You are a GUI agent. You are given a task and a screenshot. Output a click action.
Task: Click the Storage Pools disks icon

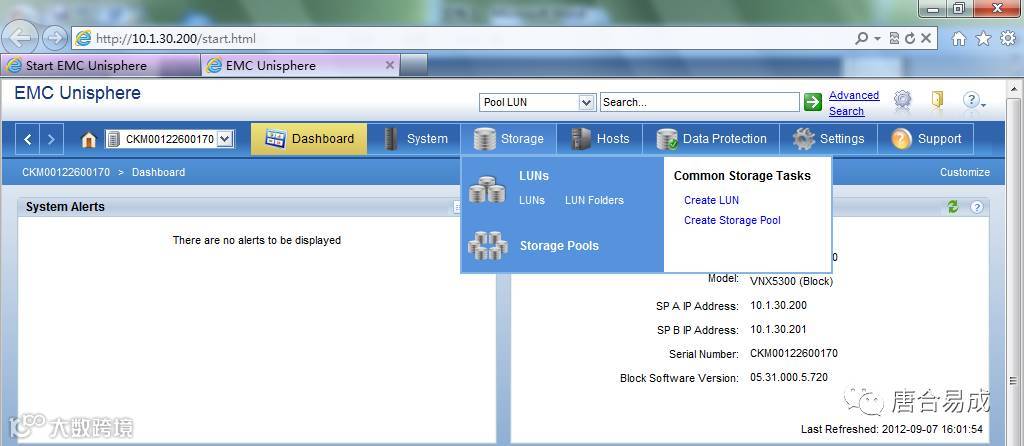pyautogui.click(x=487, y=246)
